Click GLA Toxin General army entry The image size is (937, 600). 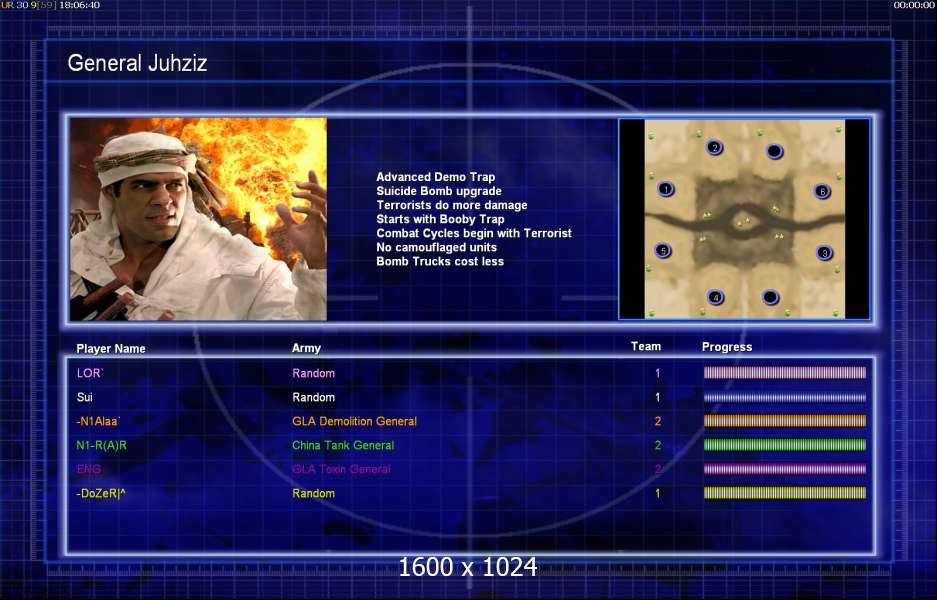click(341, 469)
